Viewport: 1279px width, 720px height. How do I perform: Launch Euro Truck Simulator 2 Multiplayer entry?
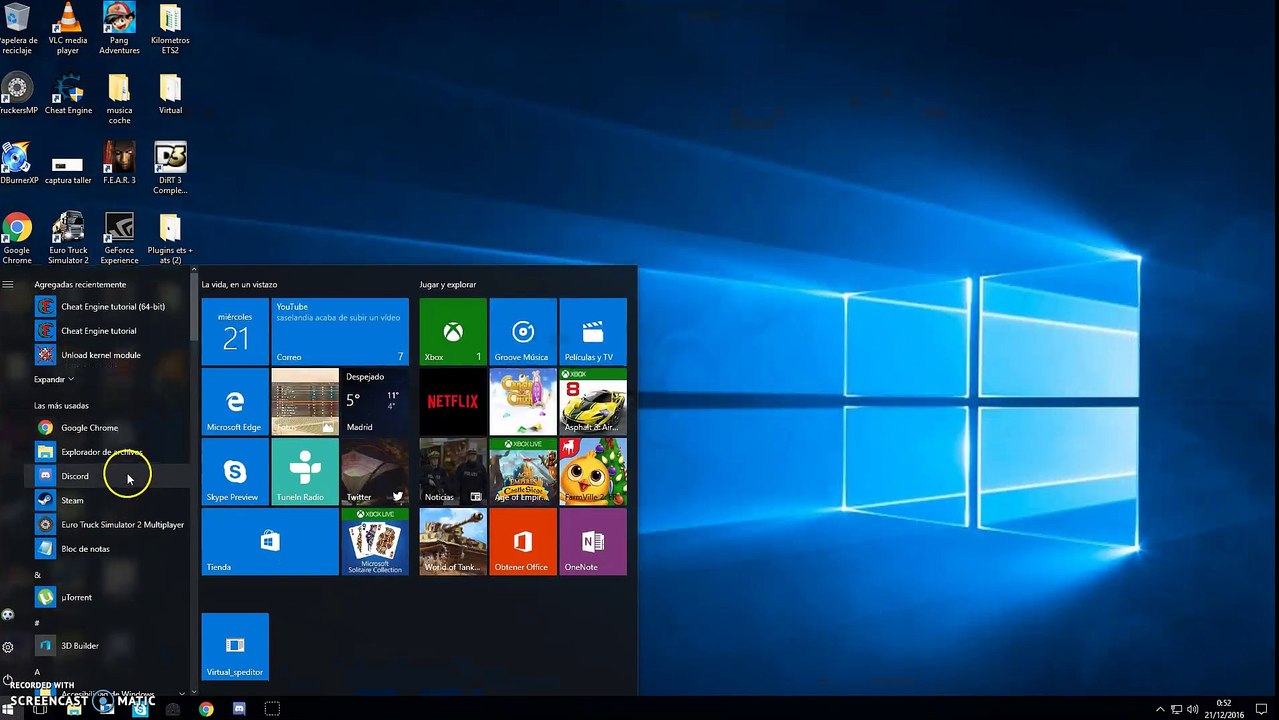click(110, 525)
